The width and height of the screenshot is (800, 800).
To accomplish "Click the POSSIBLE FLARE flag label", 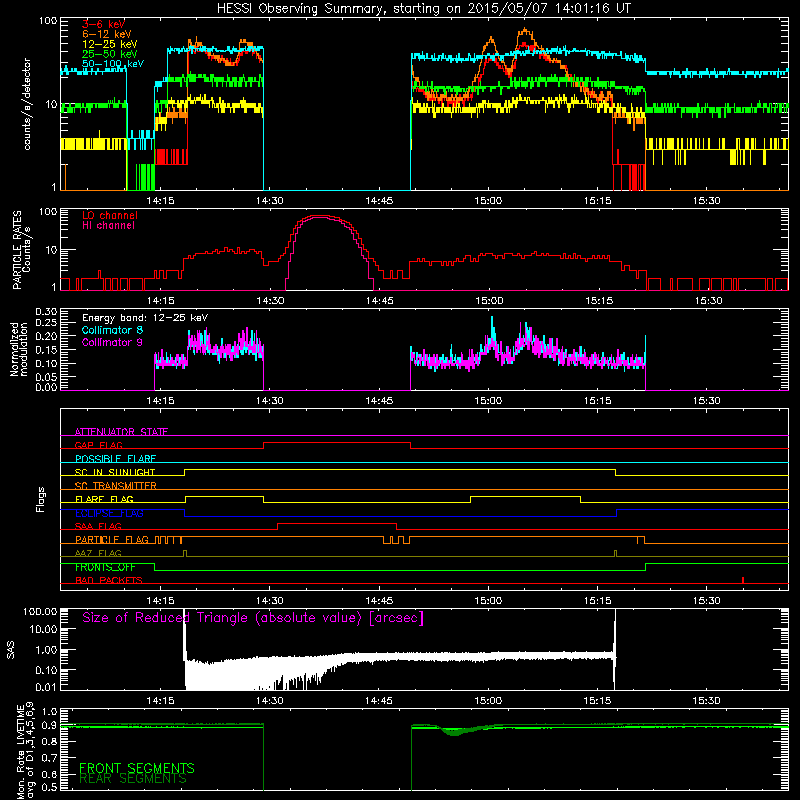I will [115, 458].
